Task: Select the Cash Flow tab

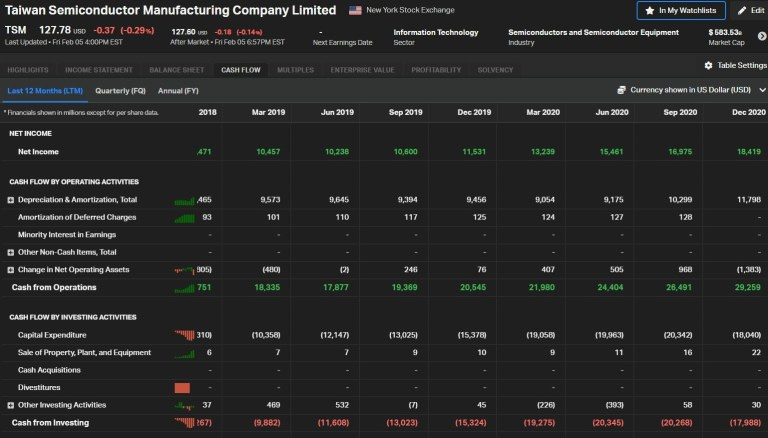Action: pos(240,70)
